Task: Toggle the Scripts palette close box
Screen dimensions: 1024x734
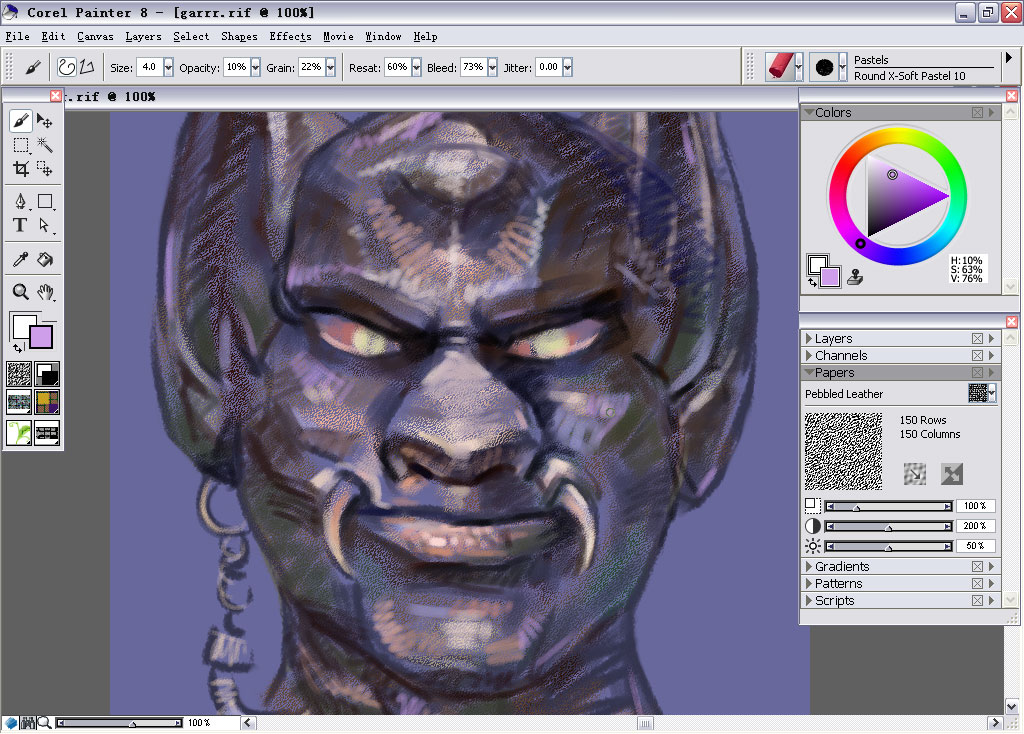Action: pos(977,600)
